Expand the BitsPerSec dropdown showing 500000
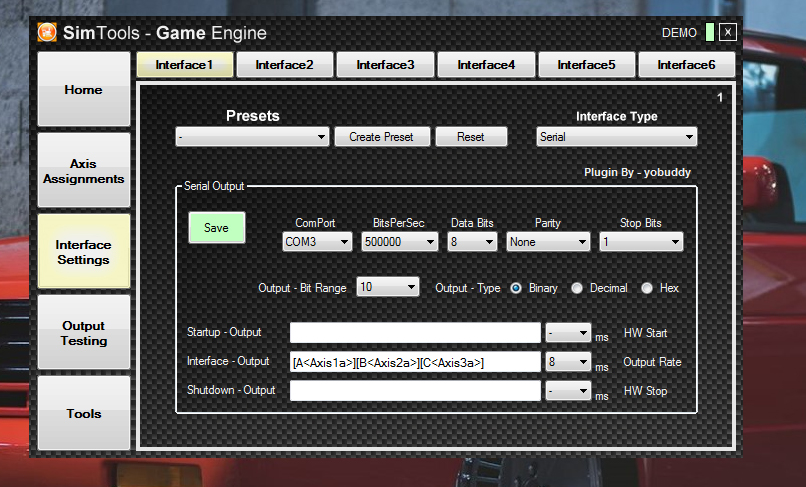Image resolution: width=806 pixels, height=487 pixels. click(399, 242)
